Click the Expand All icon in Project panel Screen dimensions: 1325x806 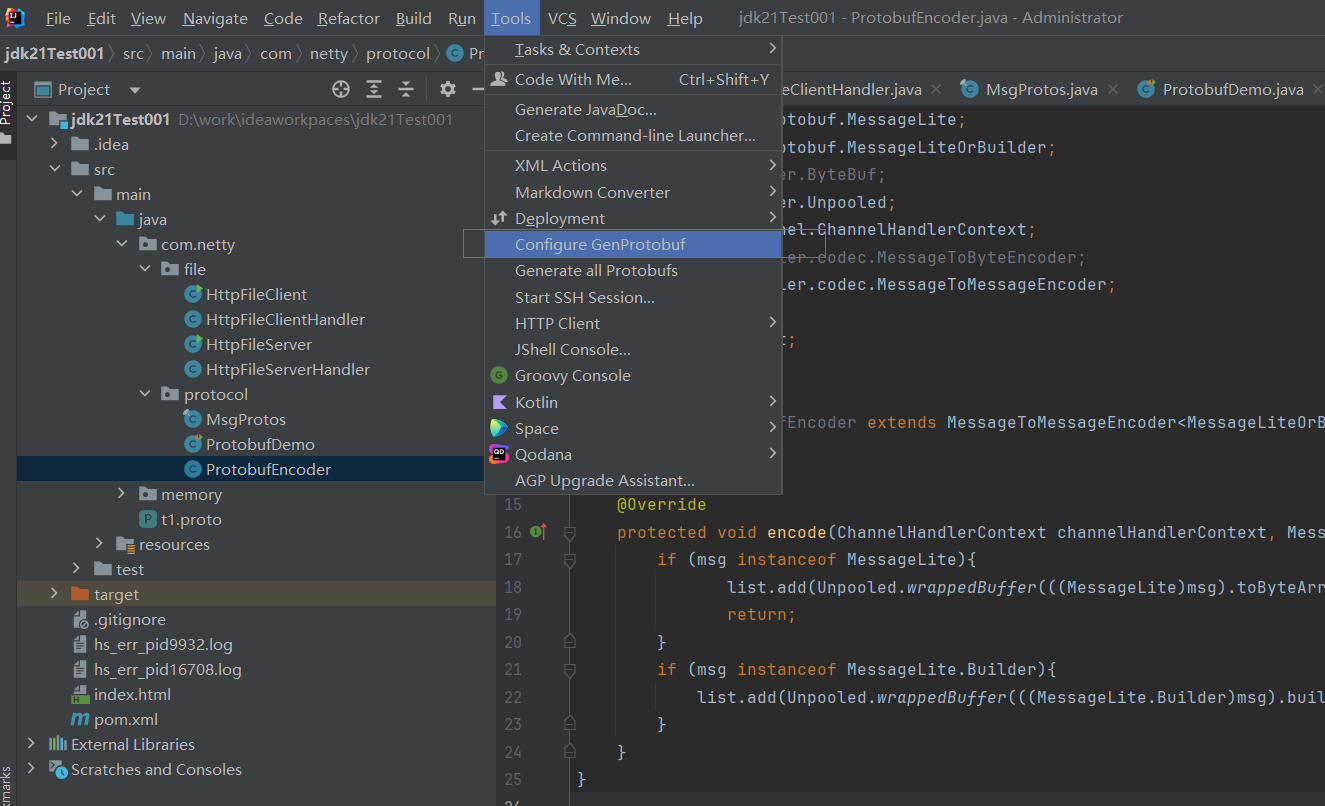(x=373, y=89)
